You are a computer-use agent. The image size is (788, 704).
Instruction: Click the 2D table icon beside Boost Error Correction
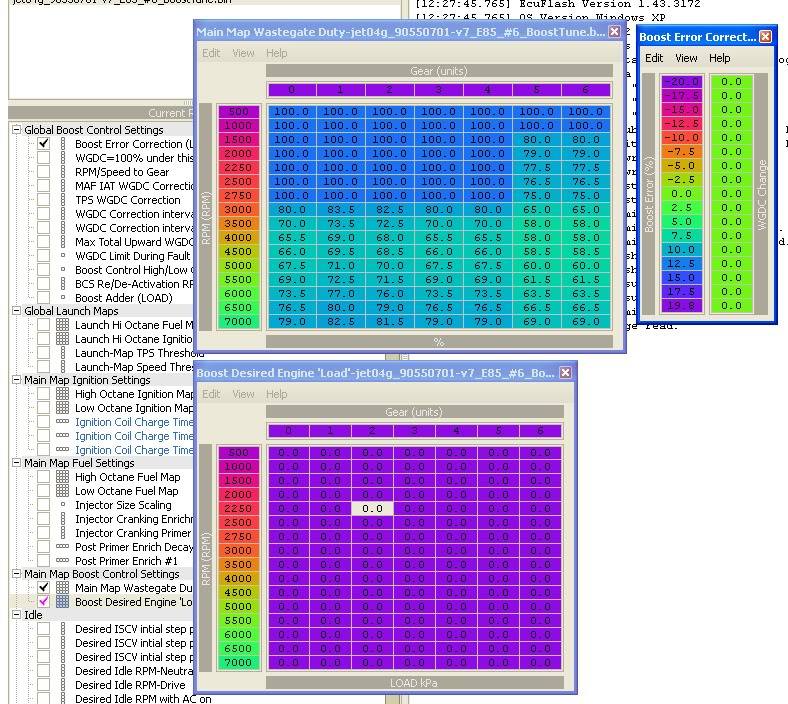pos(62,144)
